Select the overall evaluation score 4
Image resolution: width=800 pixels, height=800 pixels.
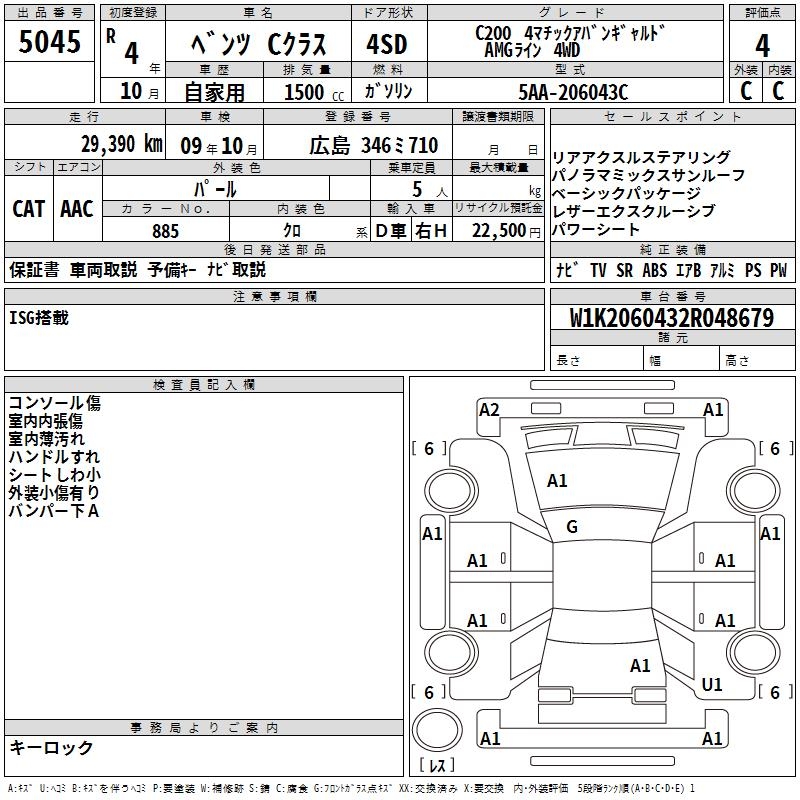tap(762, 44)
